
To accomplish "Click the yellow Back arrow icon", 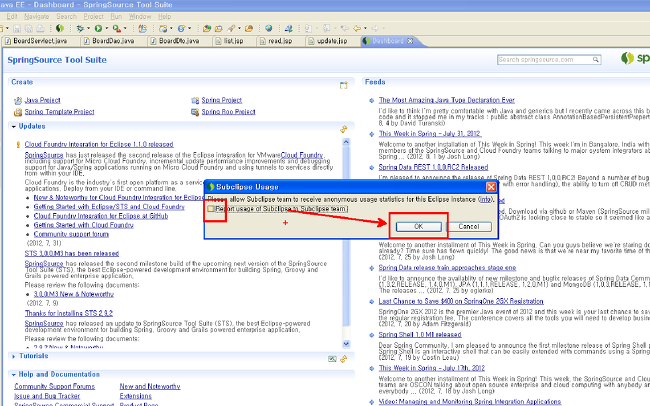I will [x=357, y=29].
